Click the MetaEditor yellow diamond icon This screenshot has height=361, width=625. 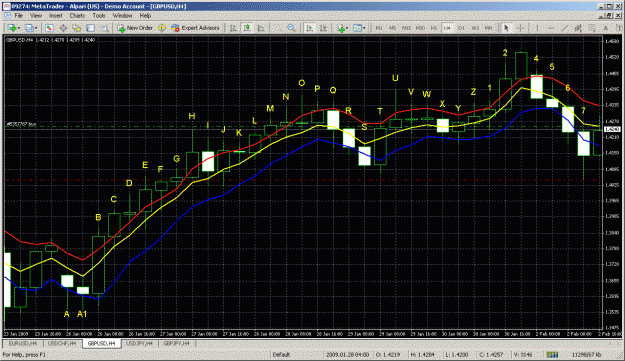click(x=161, y=28)
